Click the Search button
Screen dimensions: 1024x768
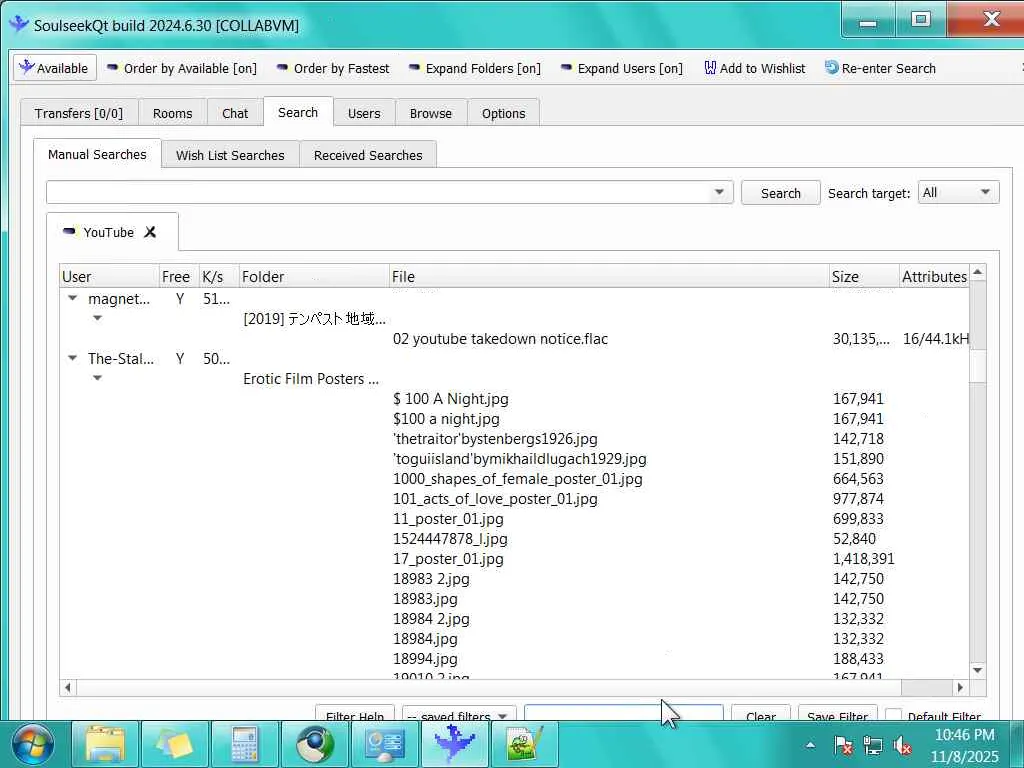780,193
